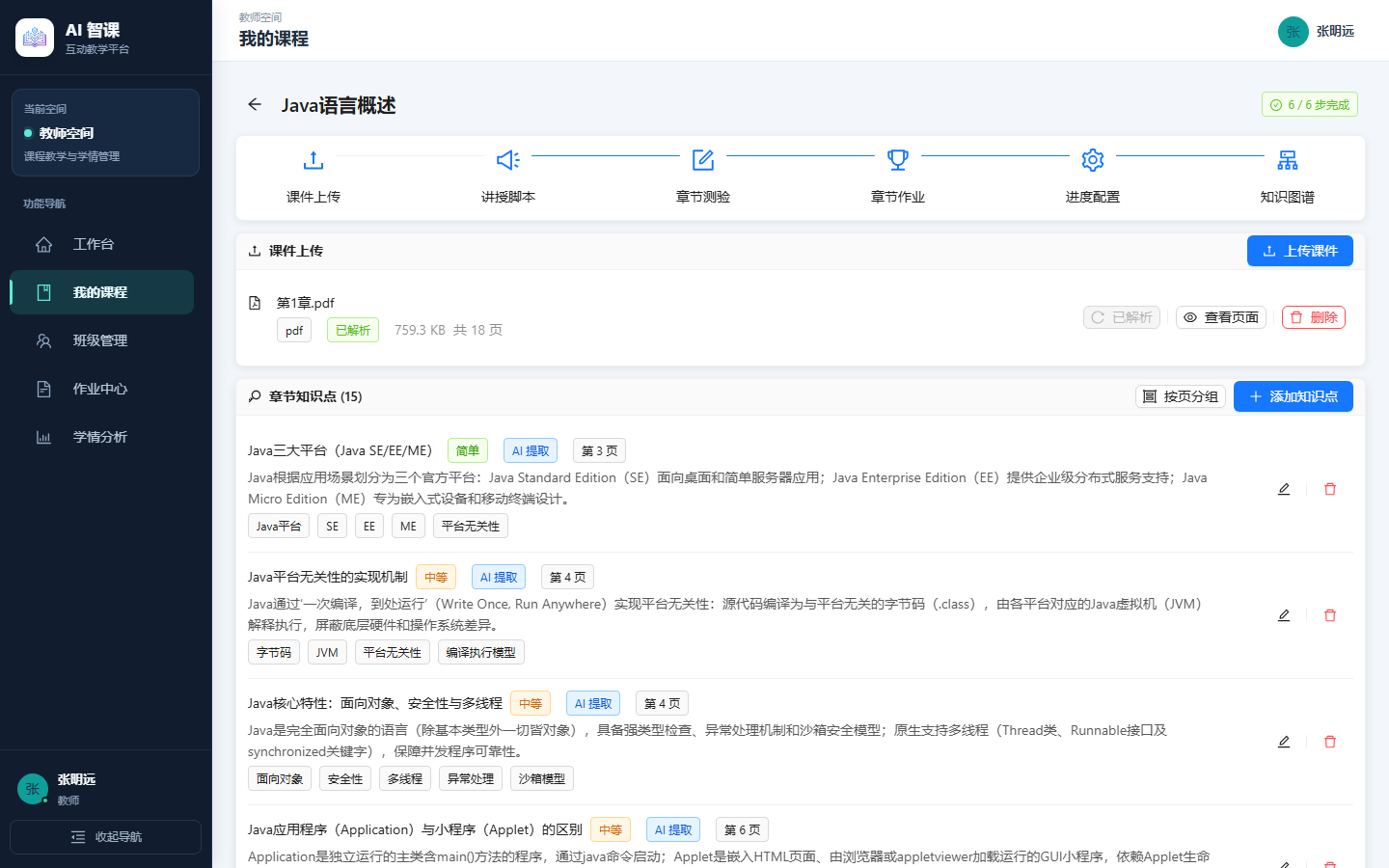Open 学情分析 in the sidebar
The height and width of the screenshot is (868, 1389).
click(102, 437)
